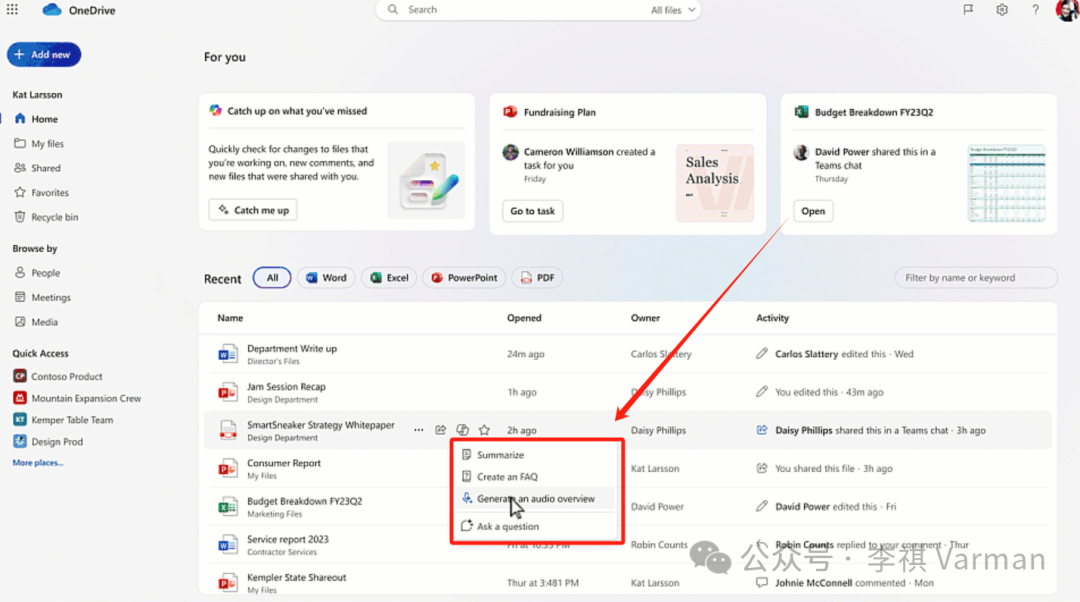Viewport: 1080px width, 602px height.
Task: Open Consumer Report presentation
Action: 284,463
